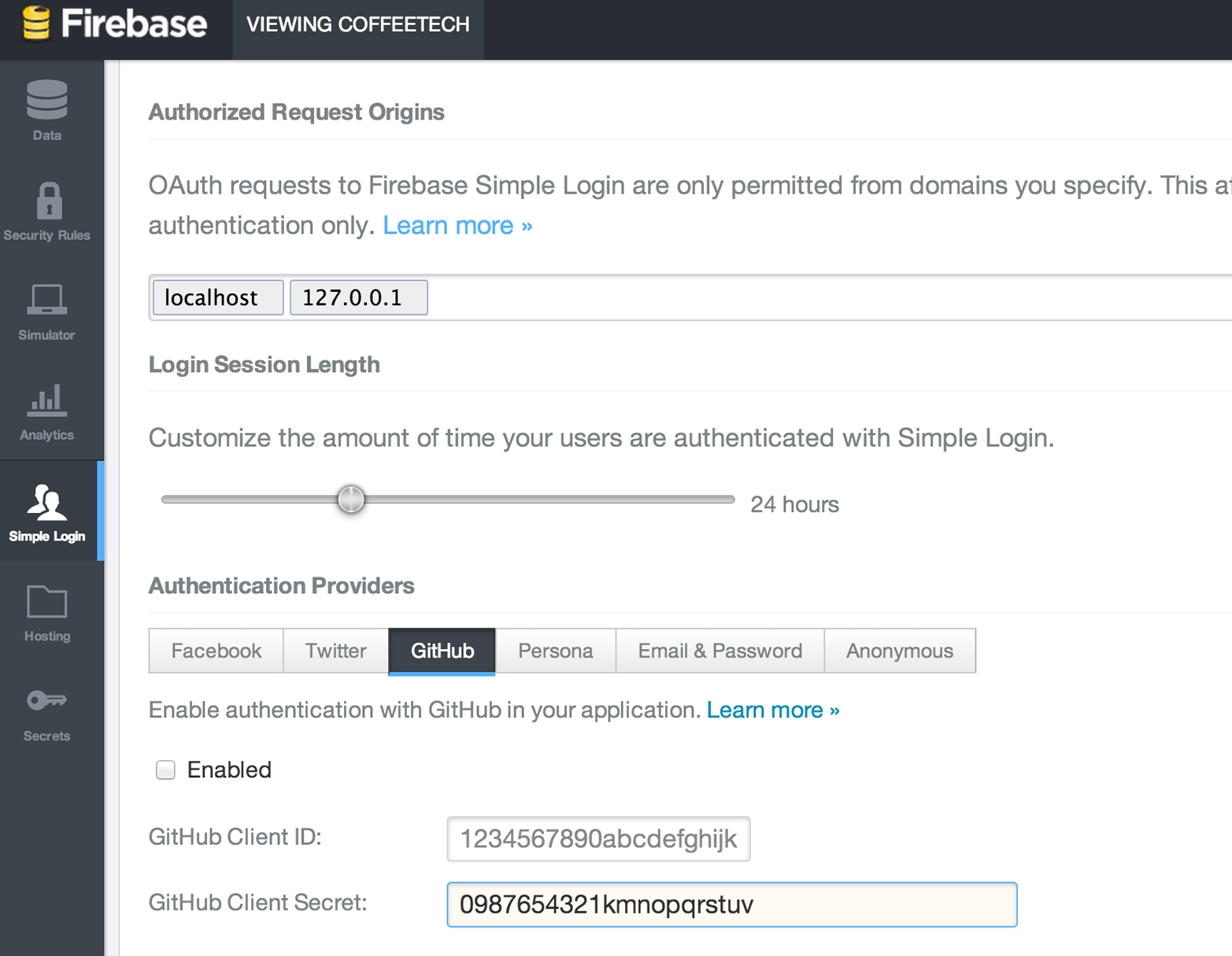Open the Data section icon
The width and height of the screenshot is (1232, 956).
point(47,100)
